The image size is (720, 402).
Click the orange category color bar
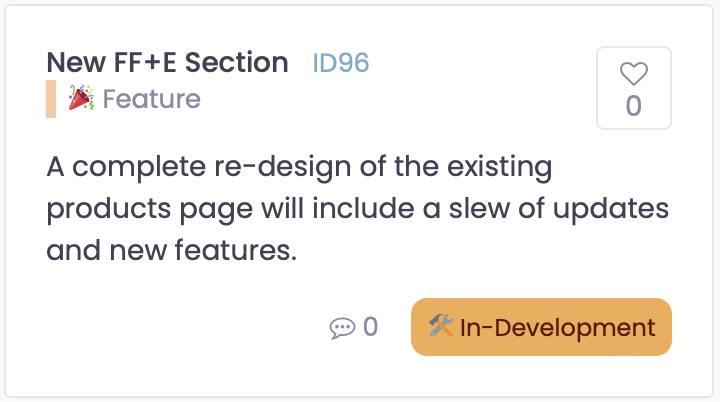(51, 99)
